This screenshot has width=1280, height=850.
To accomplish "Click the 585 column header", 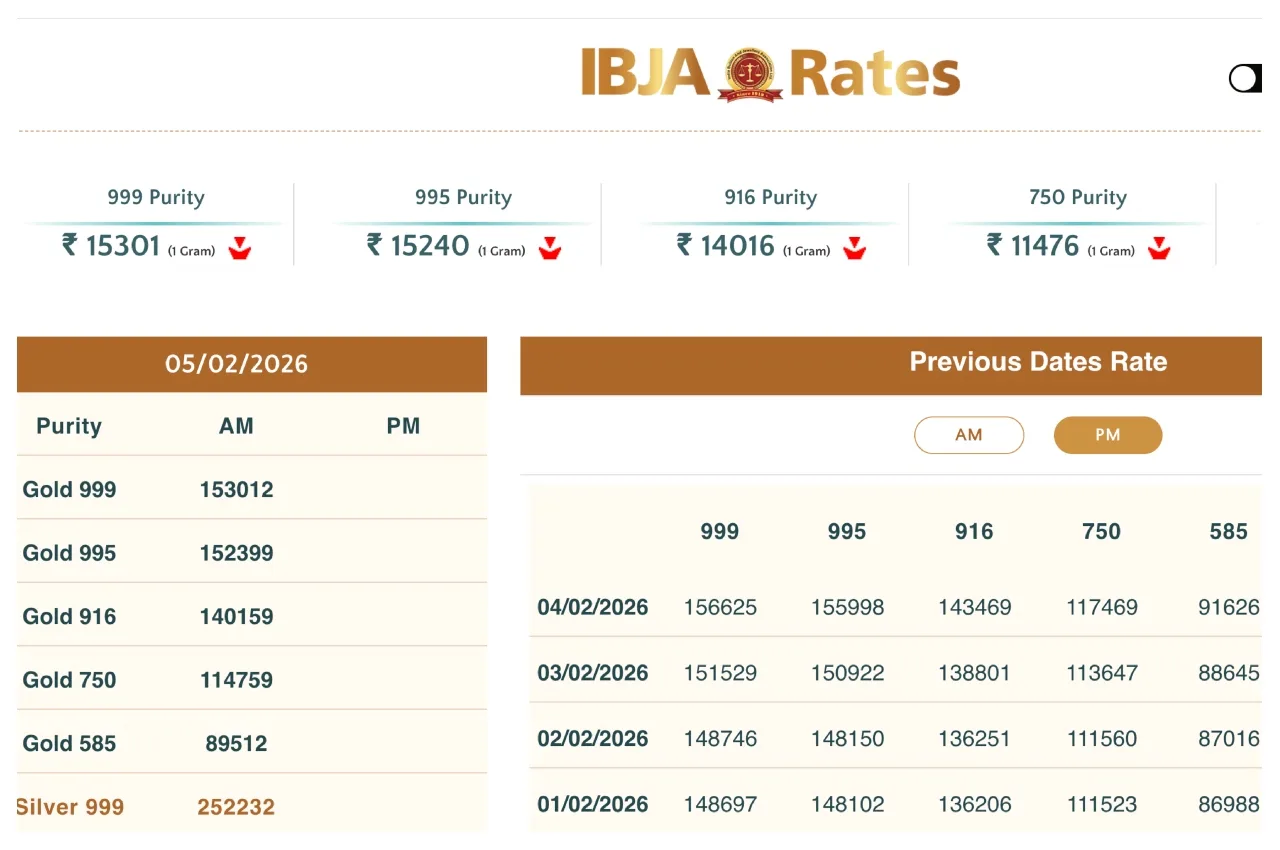I will (1228, 532).
